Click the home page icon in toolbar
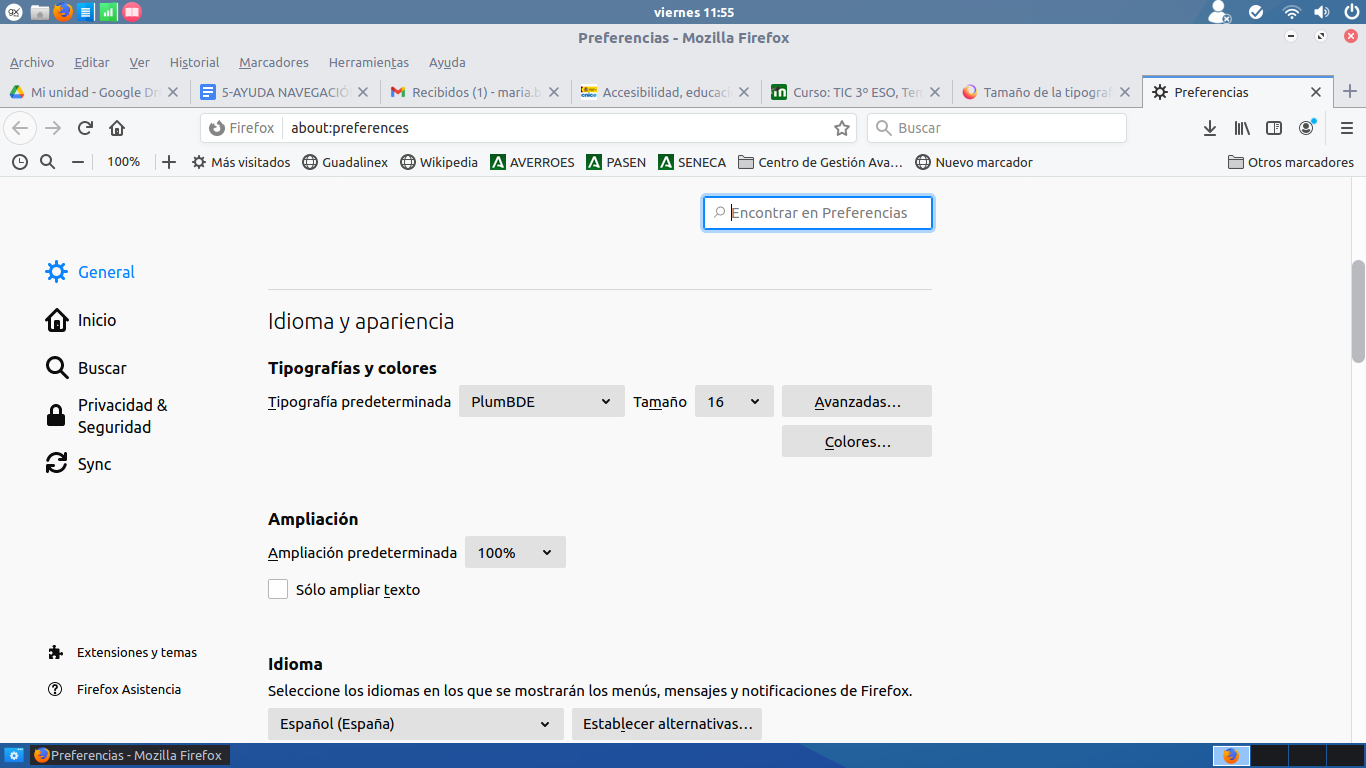Viewport: 1366px width, 768px height. (117, 128)
